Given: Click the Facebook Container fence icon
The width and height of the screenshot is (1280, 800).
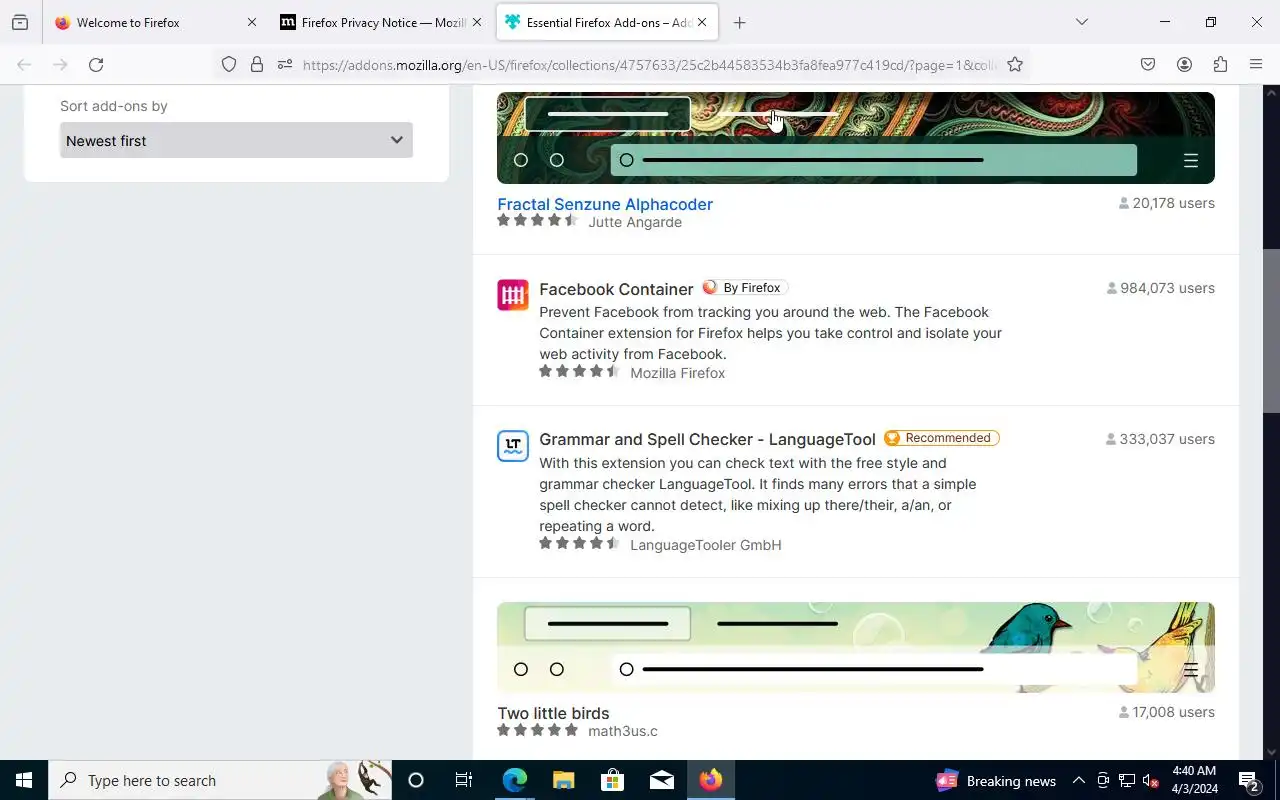Looking at the screenshot, I should pos(513,295).
